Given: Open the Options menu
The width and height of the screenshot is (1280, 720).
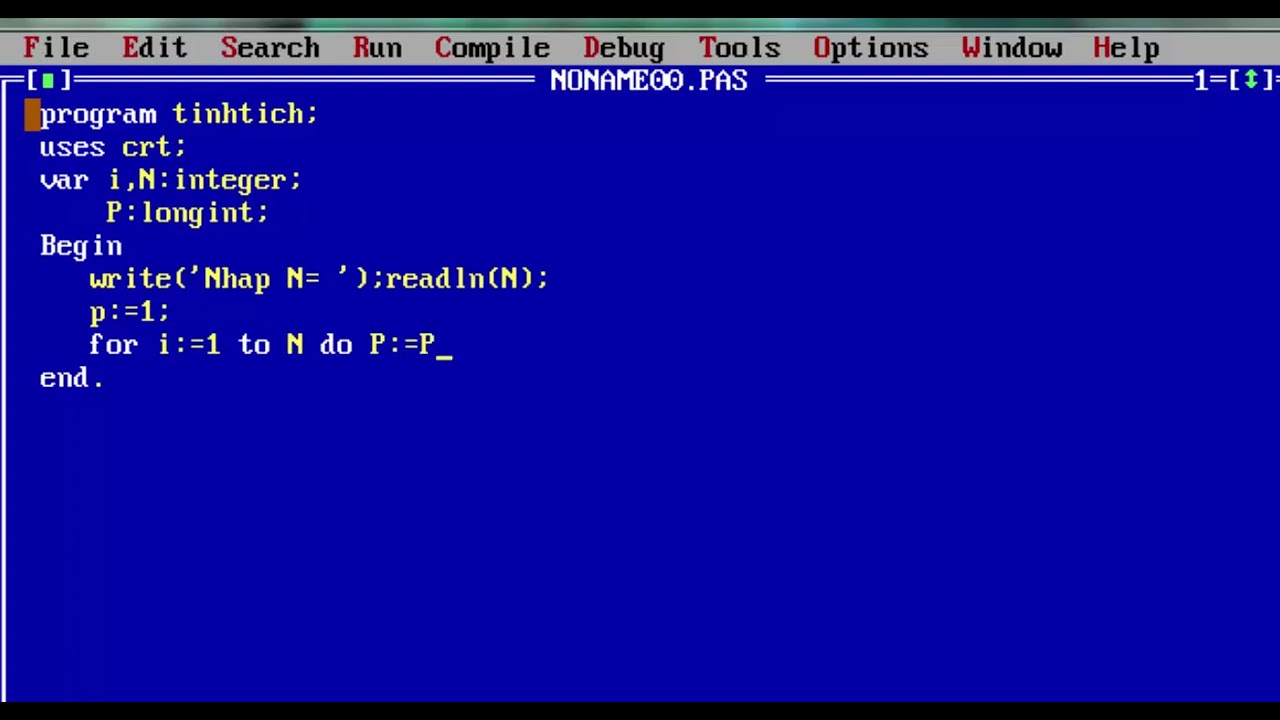Looking at the screenshot, I should (871, 47).
